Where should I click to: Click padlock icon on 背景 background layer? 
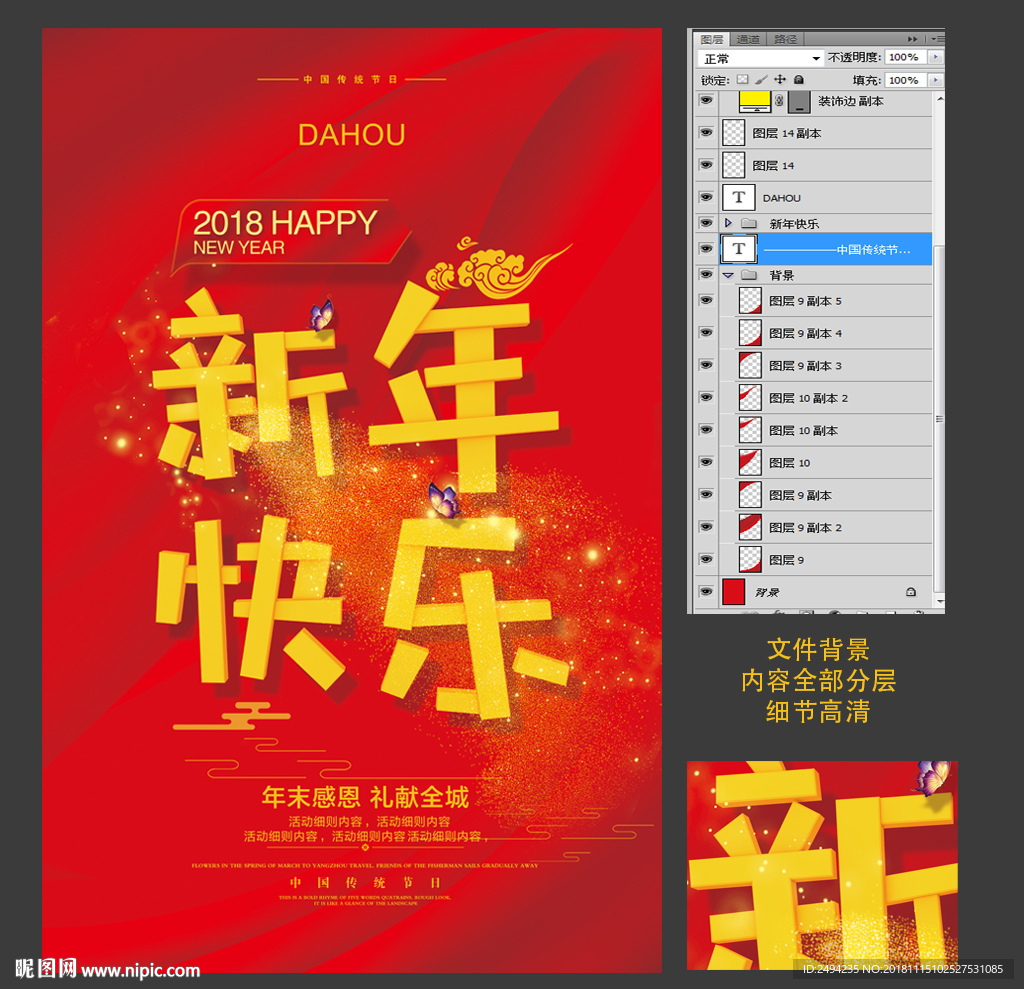click(x=911, y=592)
